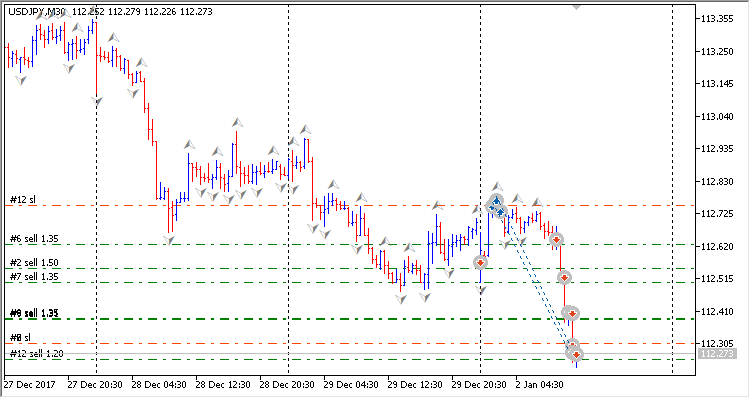This screenshot has height=398, width=750.
Task: Select the '27 Dec 20:30' time axis label
Action: tap(94, 385)
